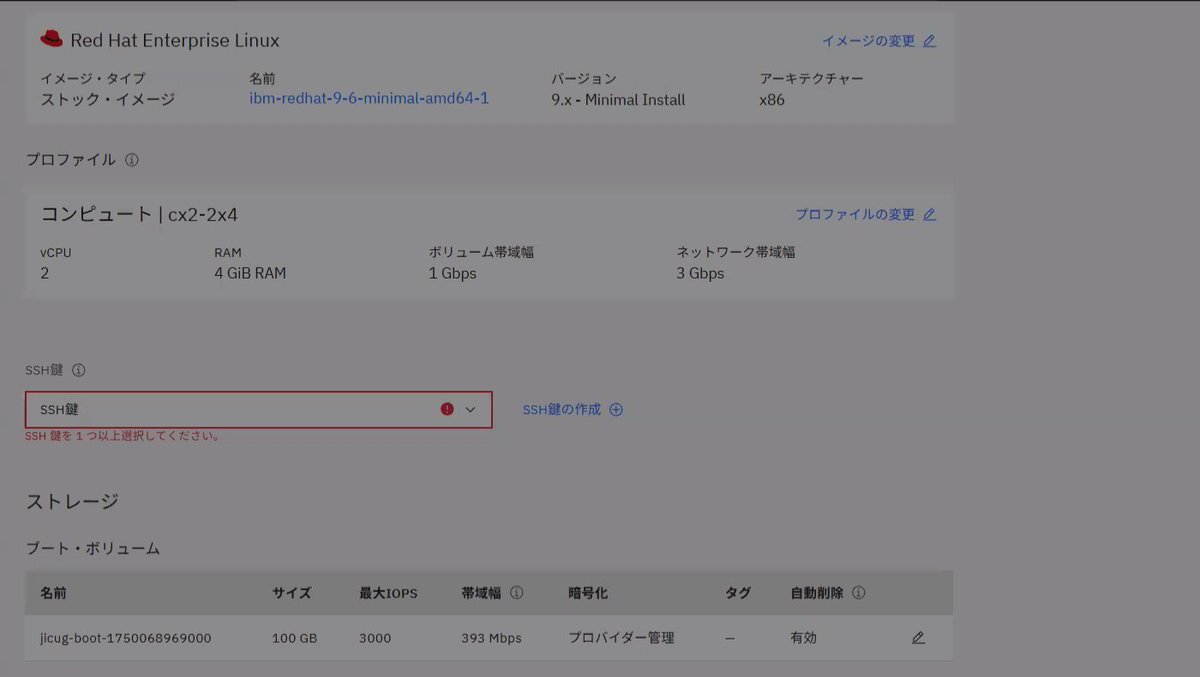Click 名前 column header in boot volume table
This screenshot has width=1200, height=677.
[x=53, y=593]
